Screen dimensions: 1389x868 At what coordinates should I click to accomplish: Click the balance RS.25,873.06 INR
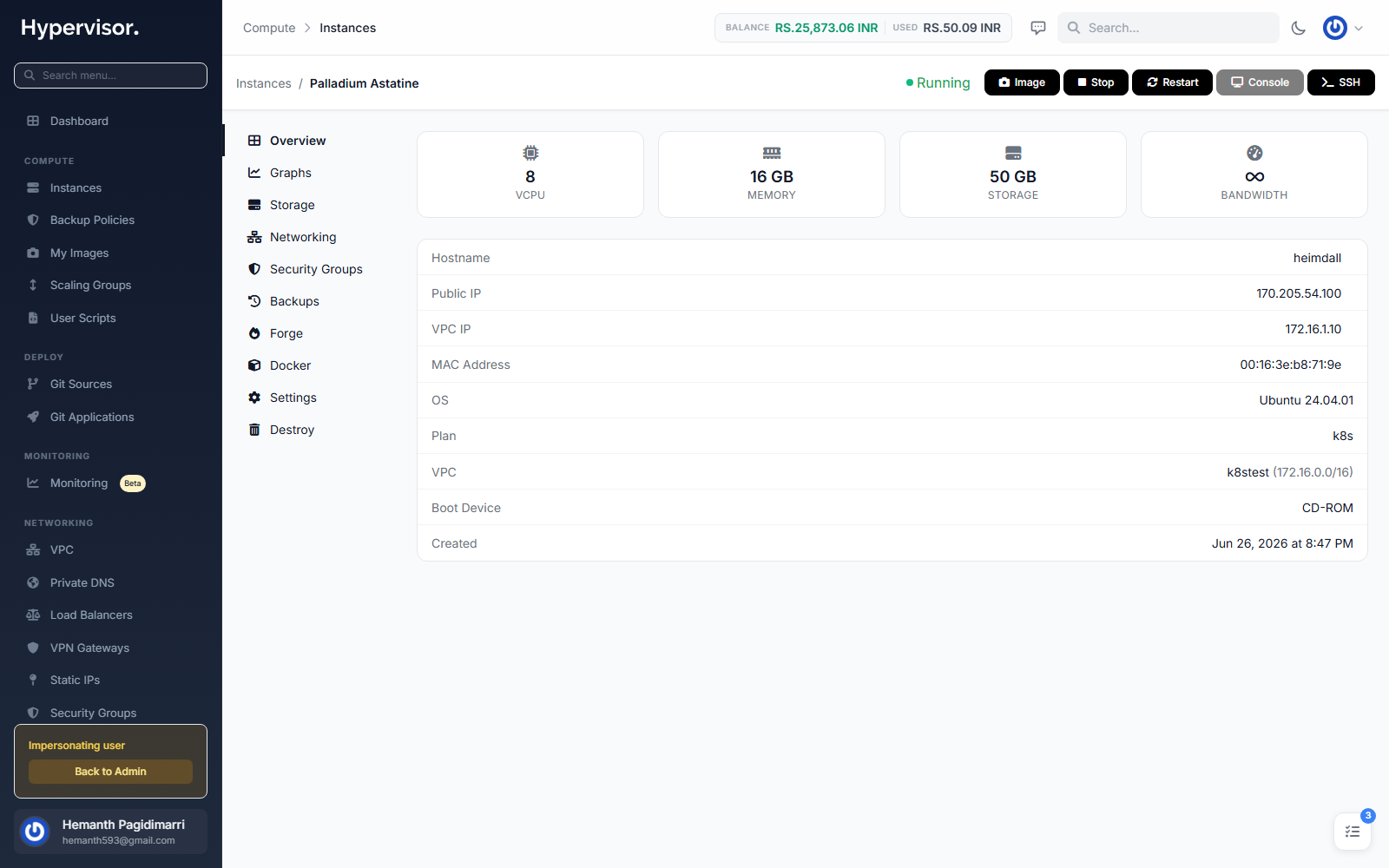(x=826, y=28)
